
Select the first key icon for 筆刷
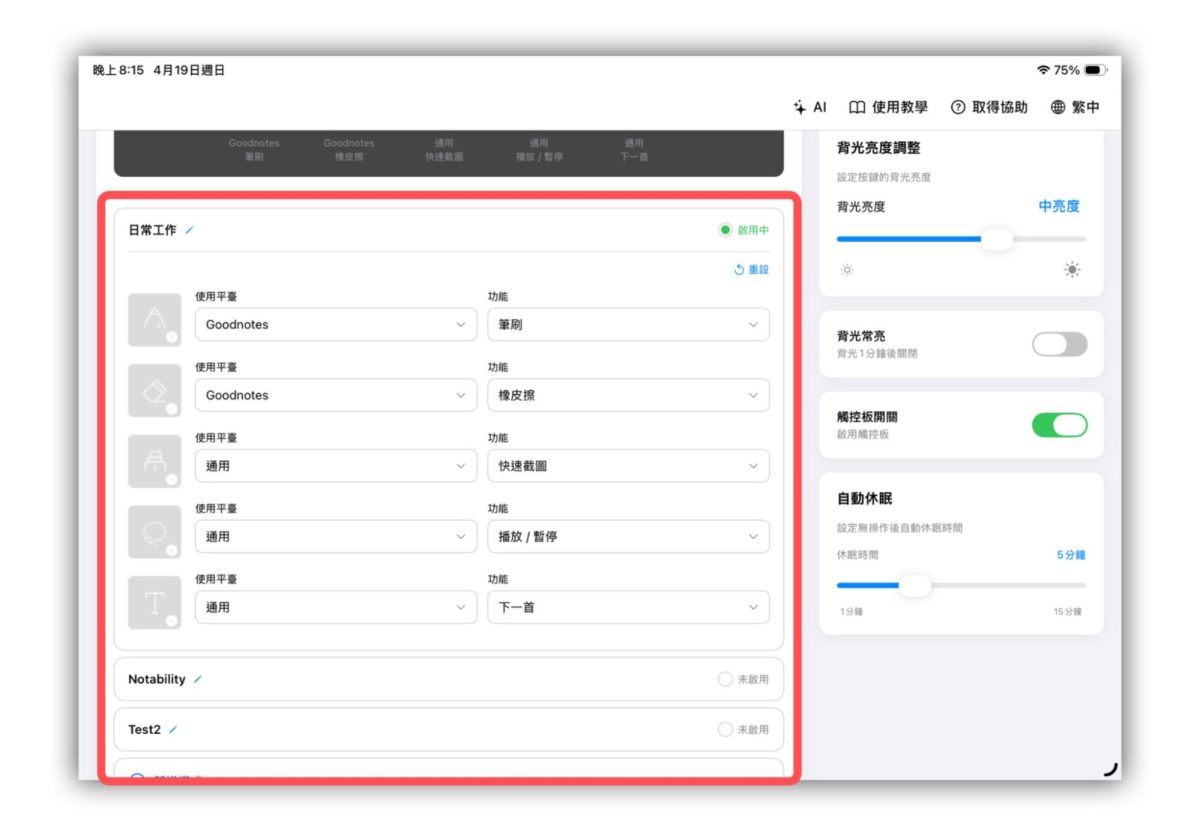tap(155, 320)
